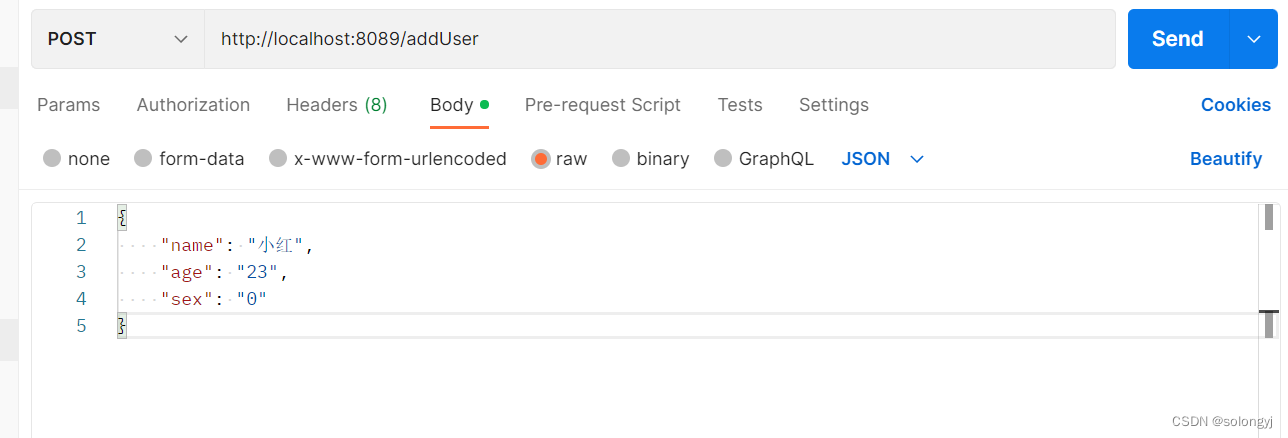Expand the JSON format dropdown
Viewport: 1288px width, 438px height.
[x=882, y=159]
